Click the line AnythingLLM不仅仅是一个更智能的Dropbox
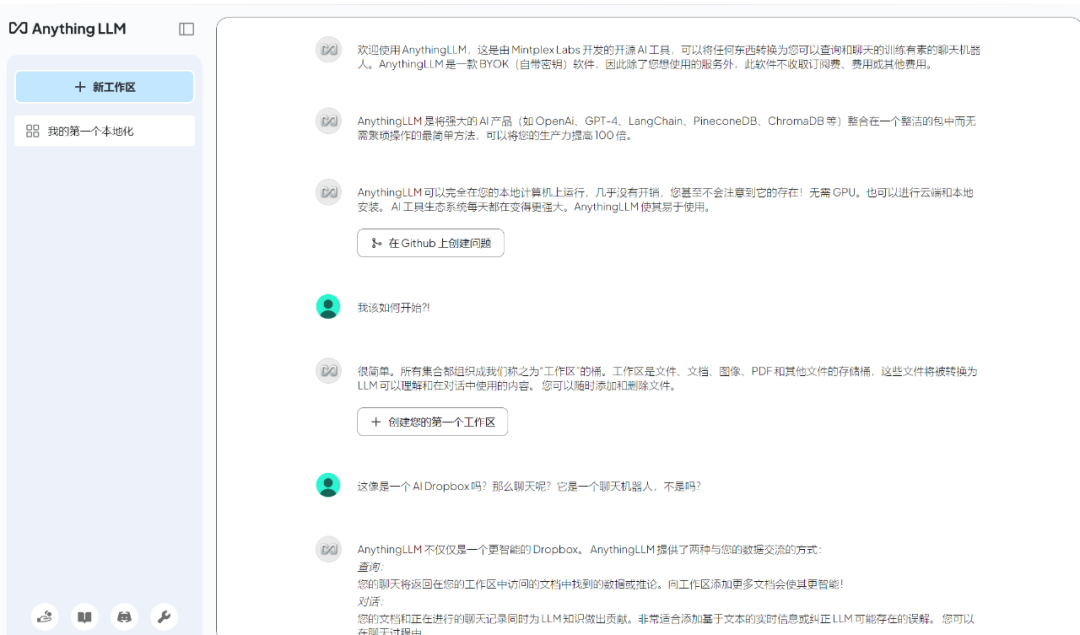This screenshot has width=1080, height=635. (x=590, y=550)
